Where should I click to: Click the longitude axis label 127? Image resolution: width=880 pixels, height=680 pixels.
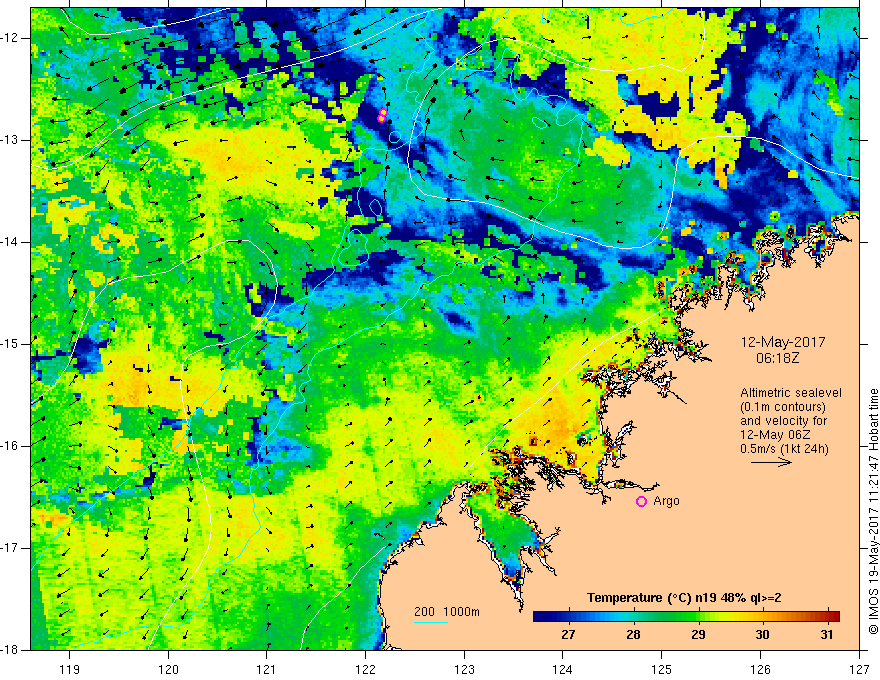[x=859, y=669]
